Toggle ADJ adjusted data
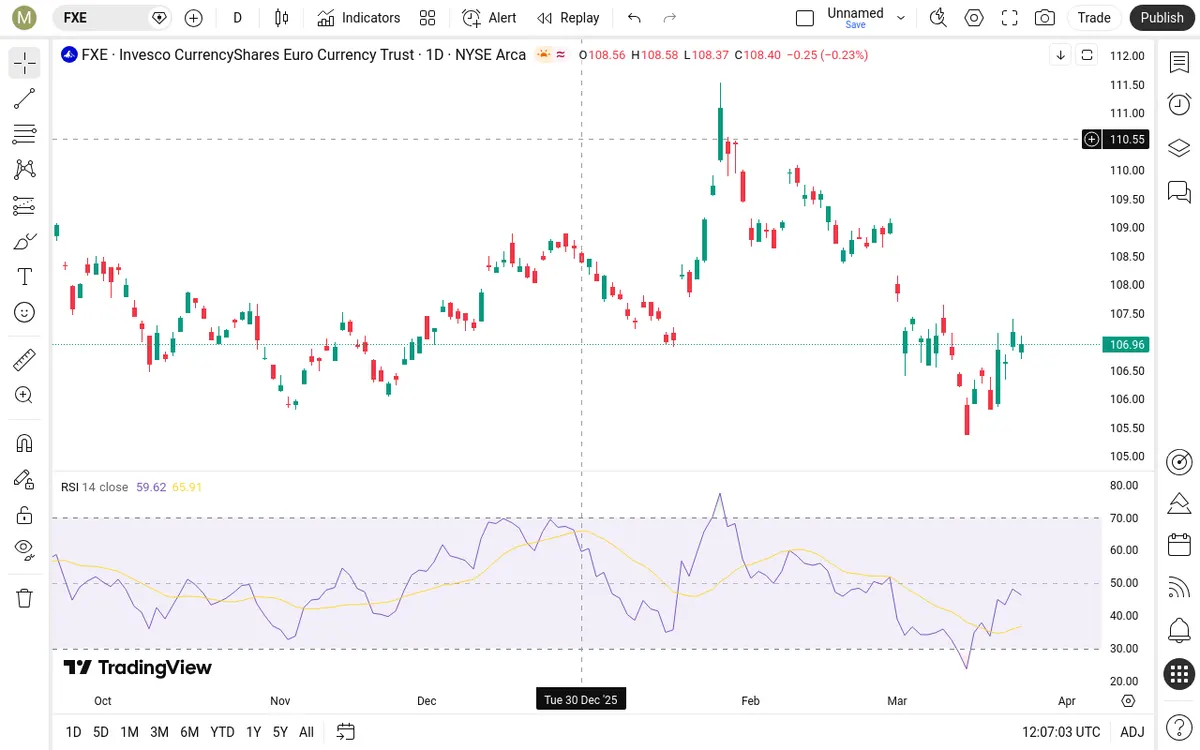Viewport: 1200px width, 750px height. (1132, 732)
